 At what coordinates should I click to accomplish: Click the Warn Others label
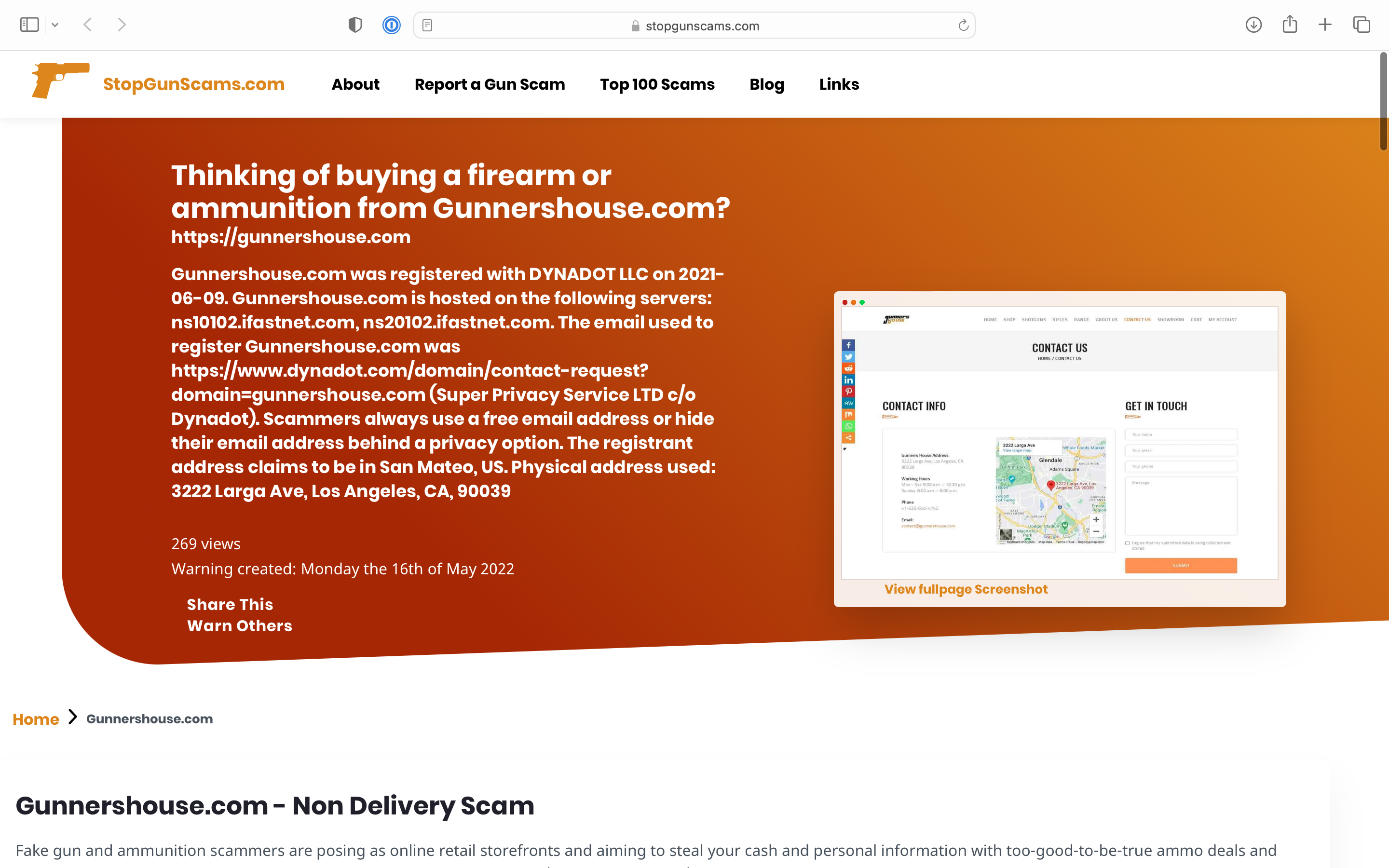(240, 626)
